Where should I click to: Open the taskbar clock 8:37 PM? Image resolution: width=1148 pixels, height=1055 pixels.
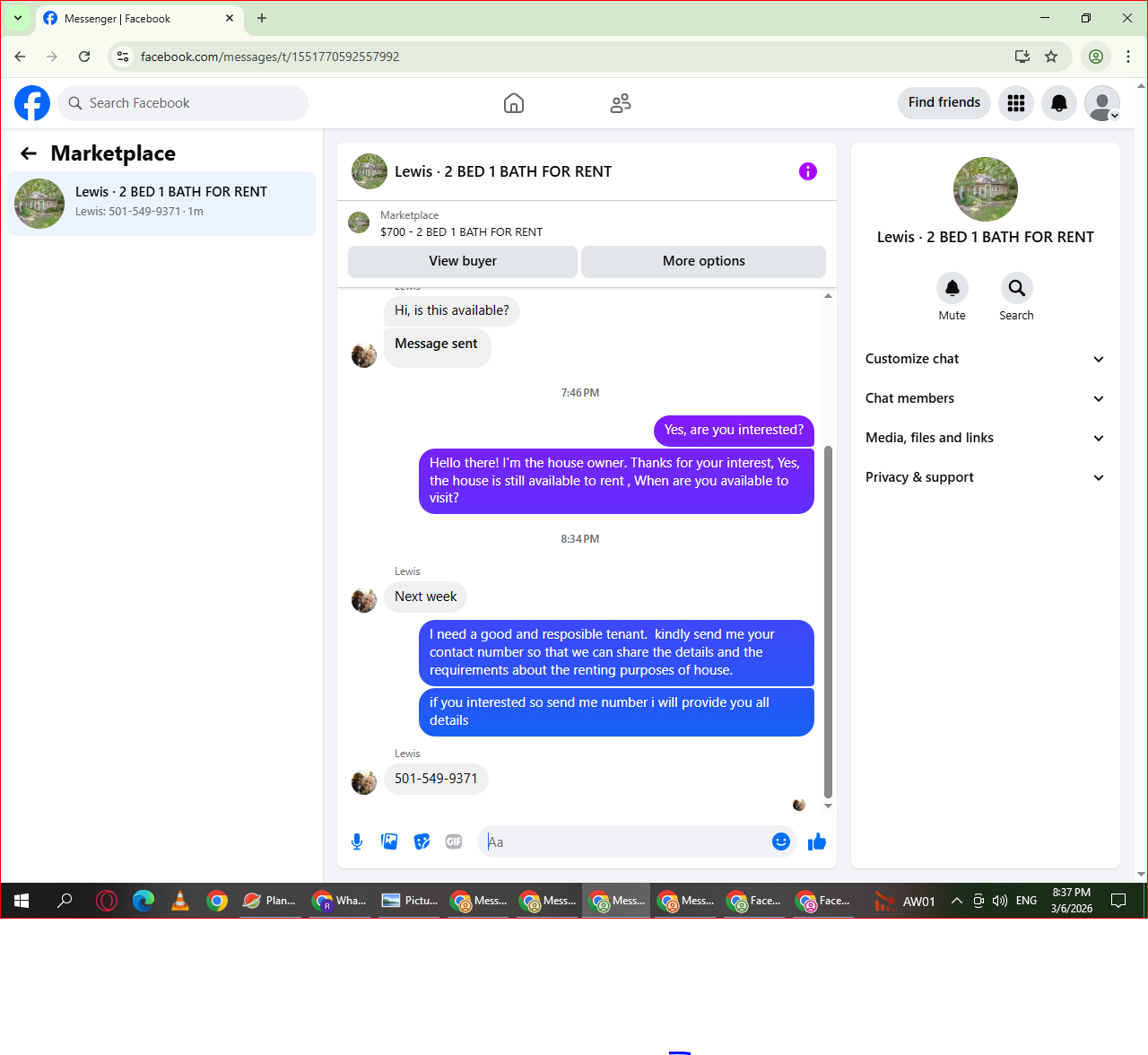(x=1072, y=901)
